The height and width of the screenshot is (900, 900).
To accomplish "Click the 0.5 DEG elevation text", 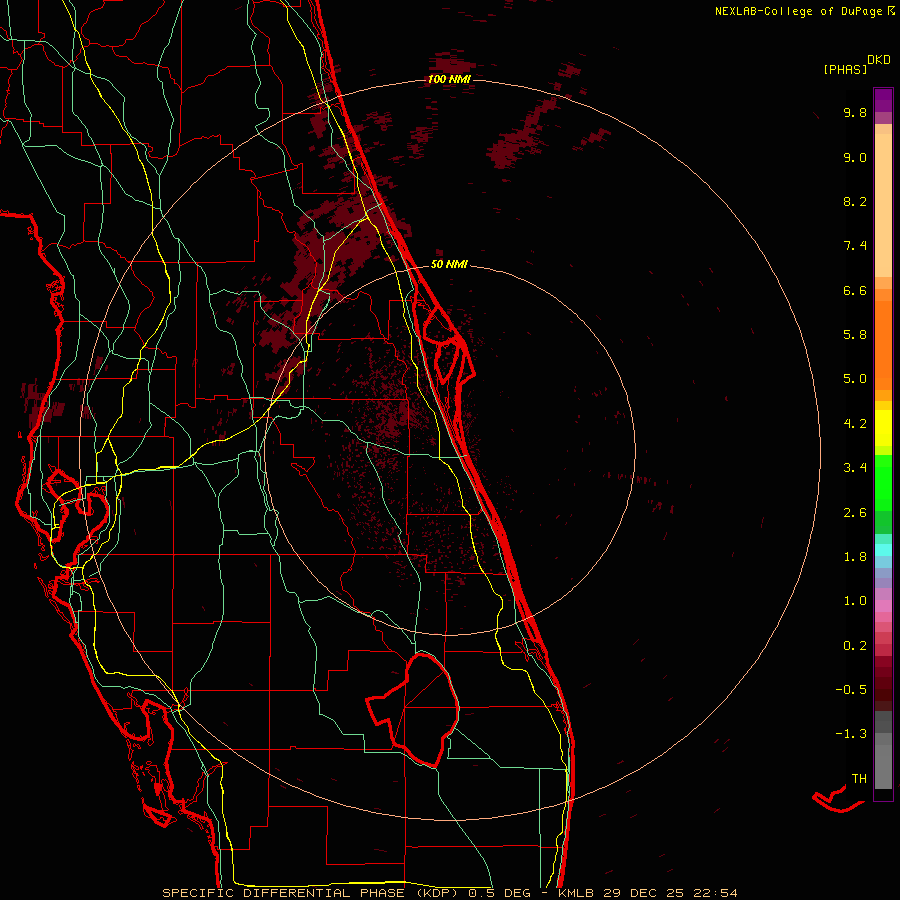I will point(499,893).
